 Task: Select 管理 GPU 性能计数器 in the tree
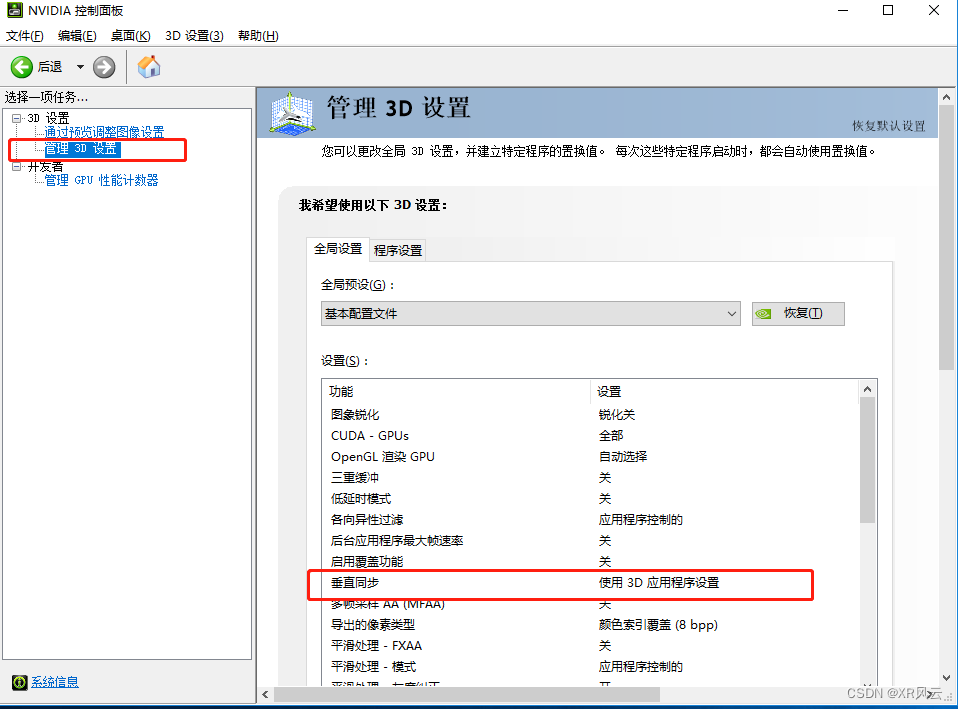[101, 180]
